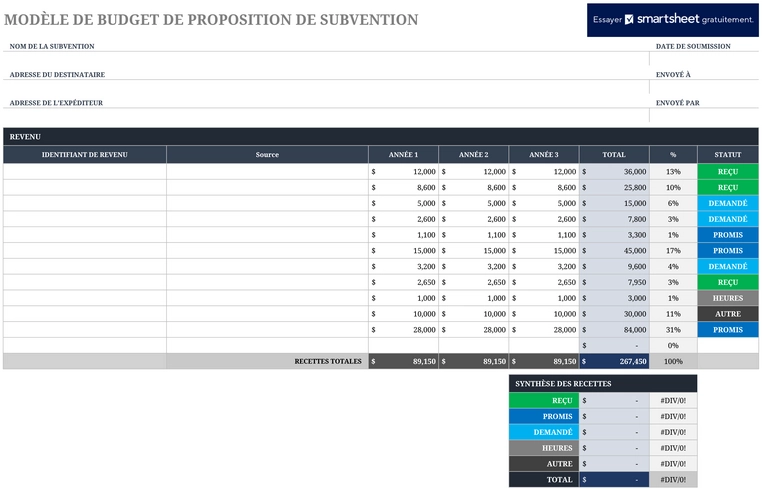The height and width of the screenshot is (489, 762).
Task: Click the Smartsheet checkmark logo icon
Action: point(629,19)
